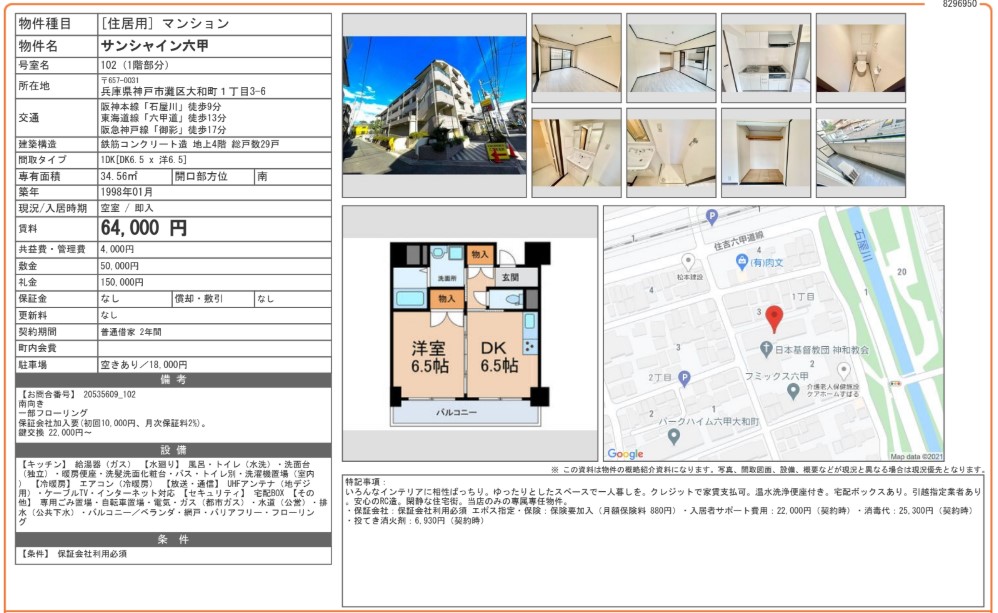Click the parking icon above 住吉六甲道線 road
This screenshot has height=613, width=998.
tap(712, 216)
